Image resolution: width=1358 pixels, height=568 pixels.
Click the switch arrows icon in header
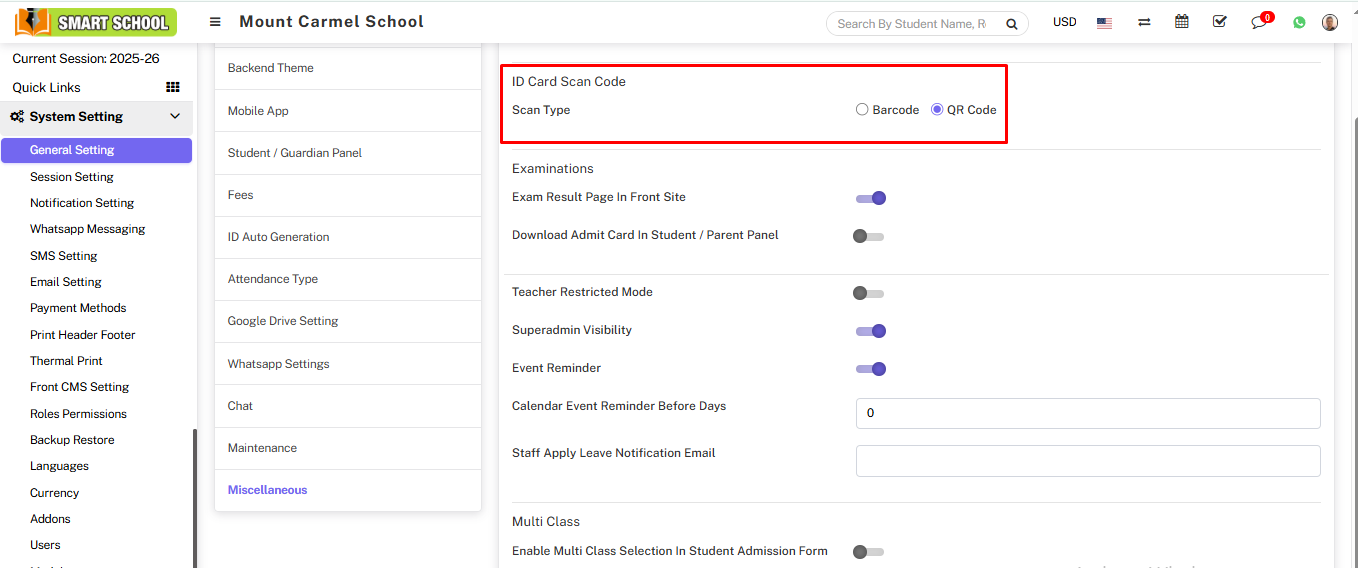coord(1144,22)
